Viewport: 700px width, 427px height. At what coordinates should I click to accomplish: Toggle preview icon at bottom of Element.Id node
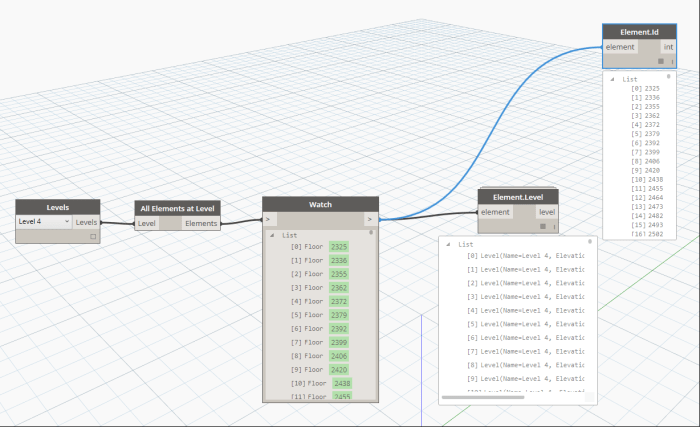(x=659, y=61)
